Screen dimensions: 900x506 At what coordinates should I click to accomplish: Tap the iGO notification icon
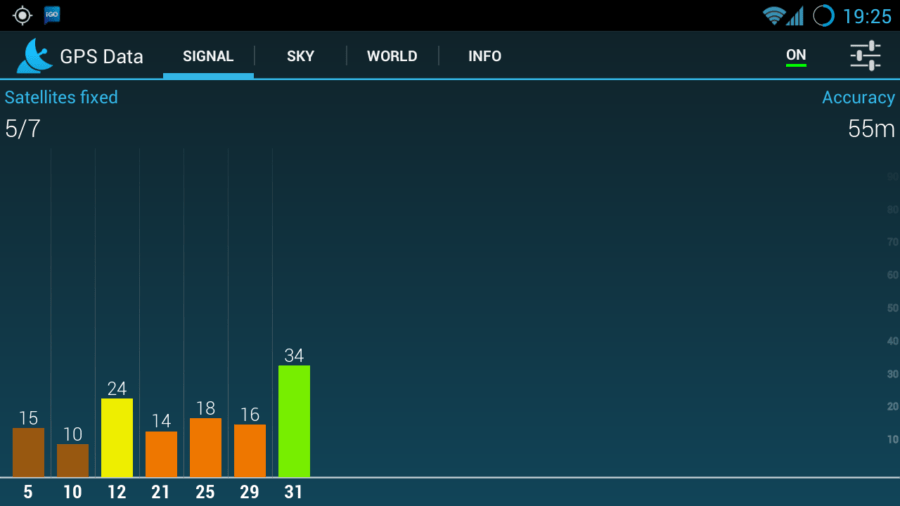52,15
